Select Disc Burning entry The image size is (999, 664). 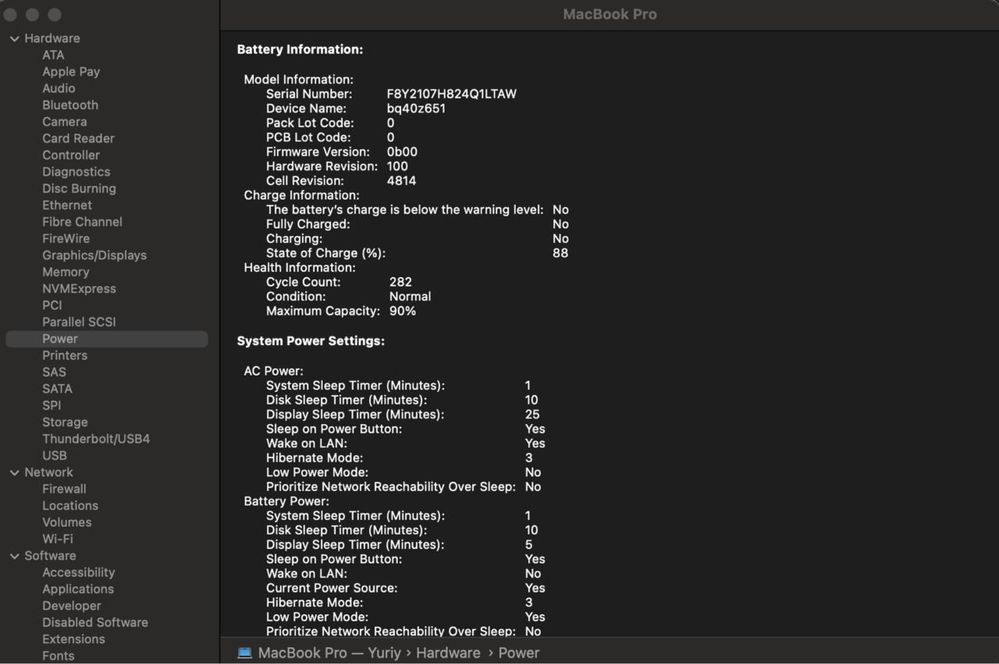79,189
